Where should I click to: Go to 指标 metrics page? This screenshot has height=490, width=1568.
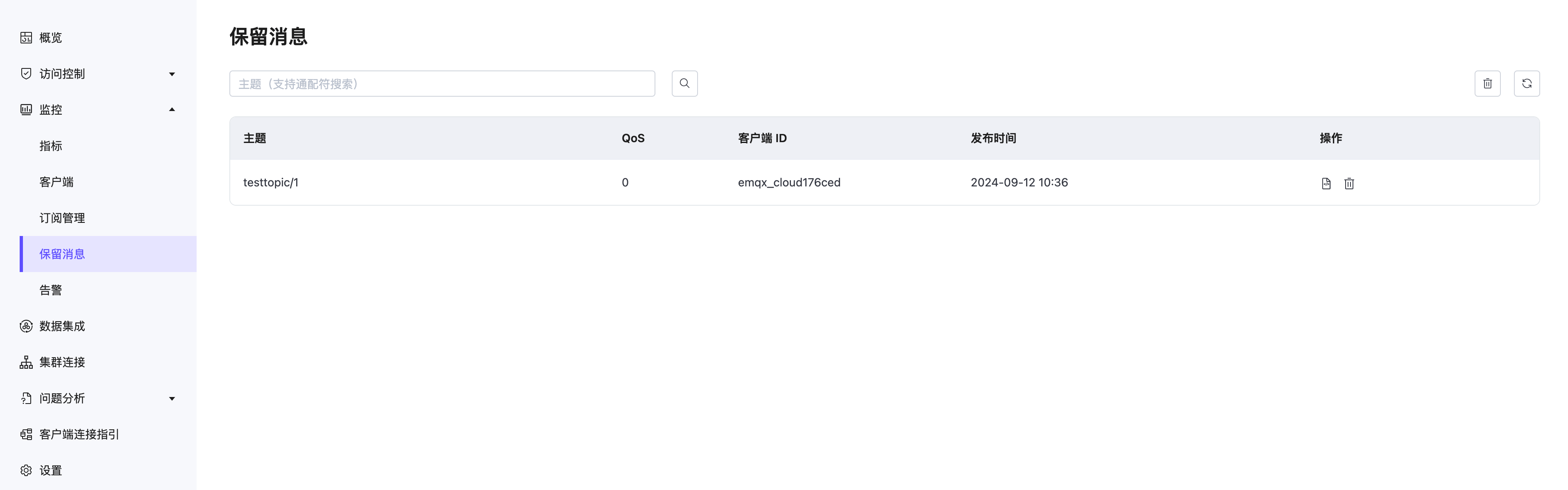pos(50,146)
